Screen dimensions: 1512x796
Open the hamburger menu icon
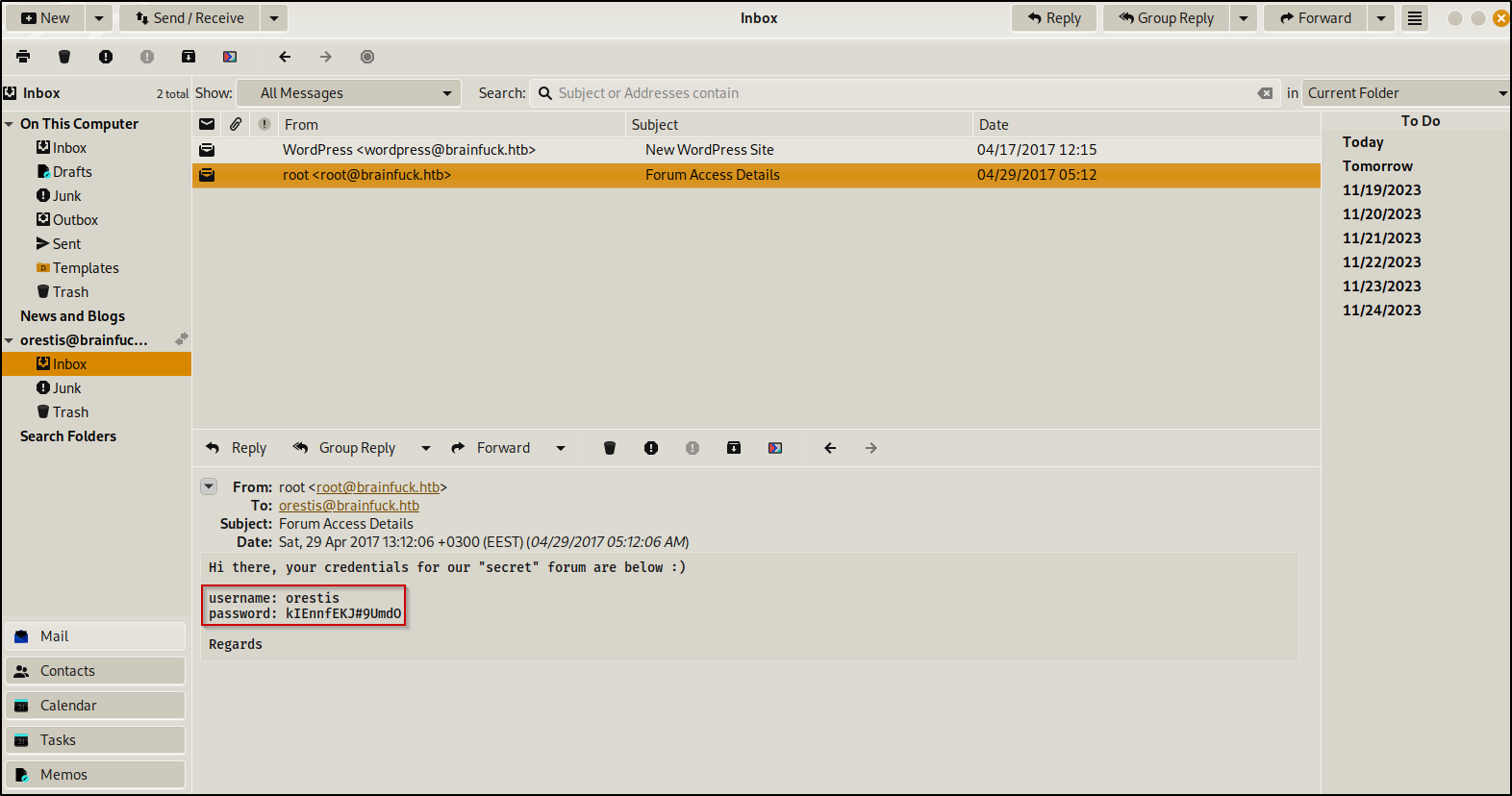1415,18
